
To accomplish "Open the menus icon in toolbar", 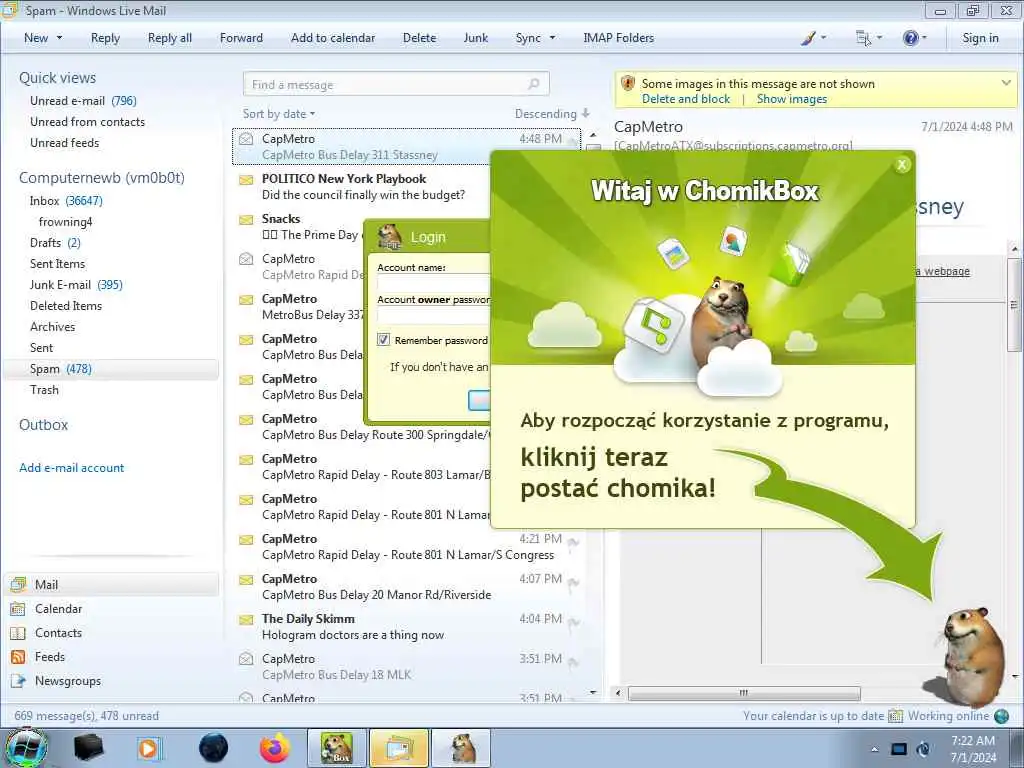I will click(863, 39).
